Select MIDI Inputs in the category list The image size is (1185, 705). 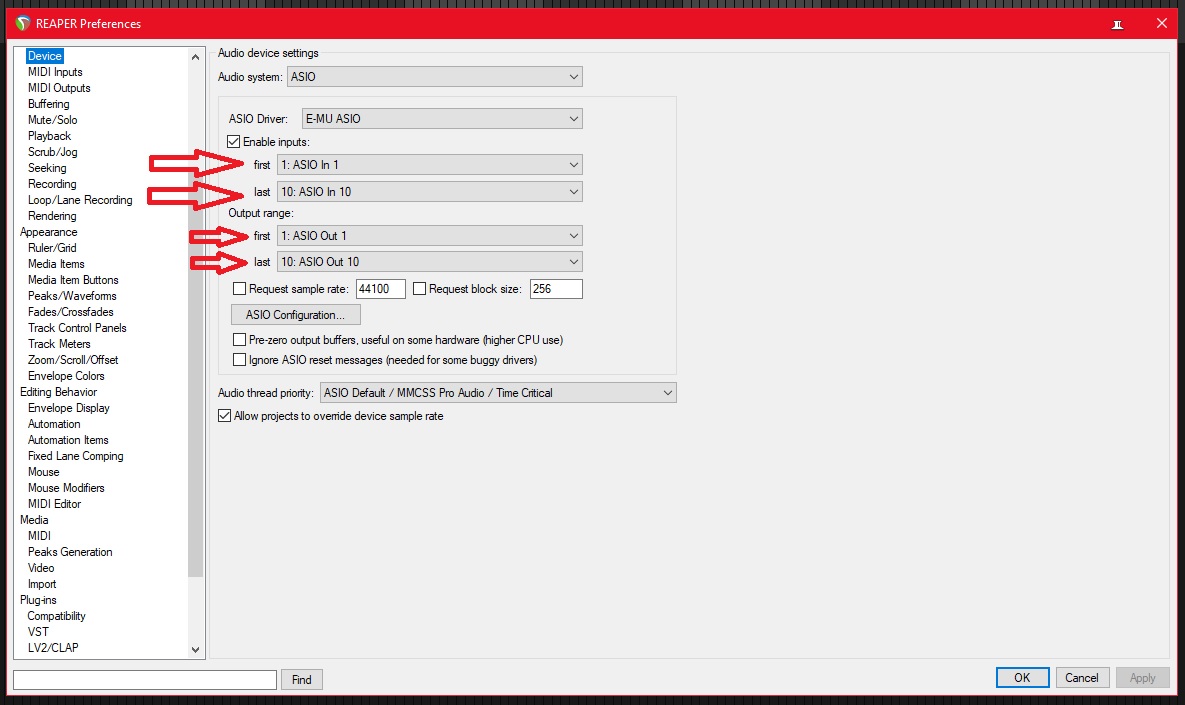55,72
